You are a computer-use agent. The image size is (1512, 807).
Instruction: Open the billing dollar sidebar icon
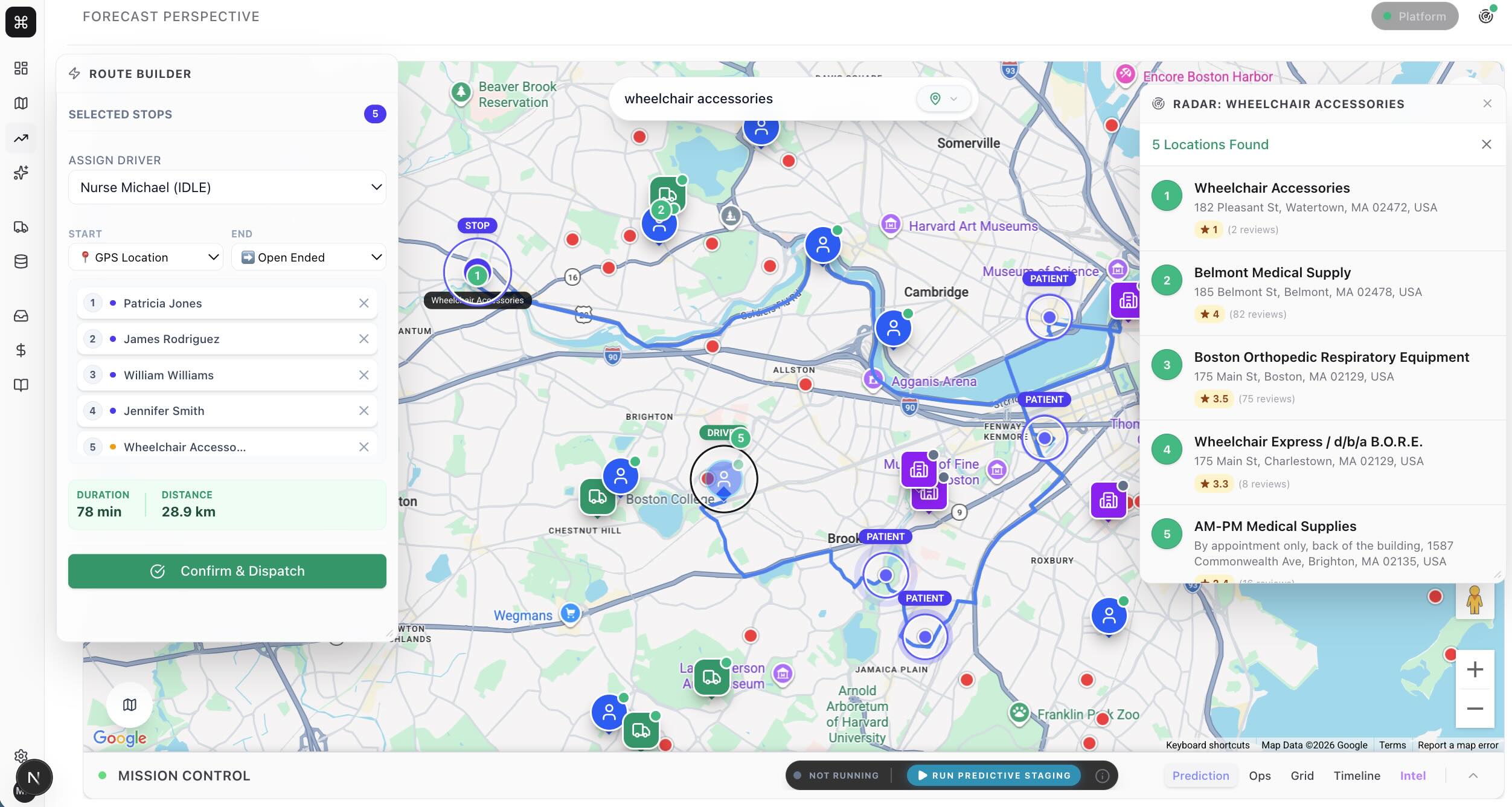pyautogui.click(x=21, y=350)
